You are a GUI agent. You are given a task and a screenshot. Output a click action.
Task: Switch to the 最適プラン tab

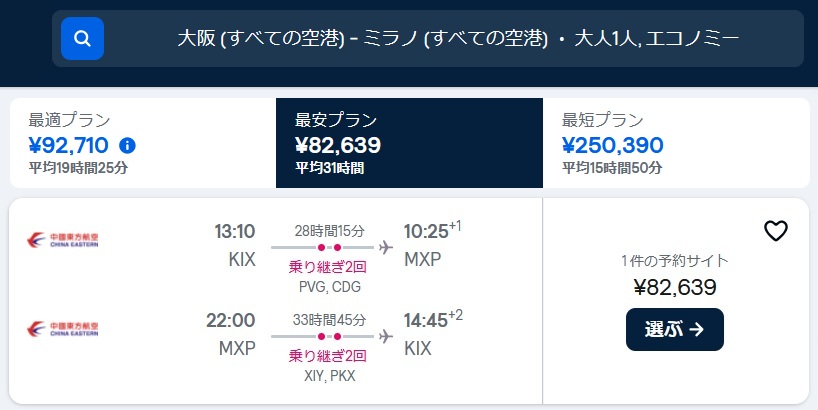point(142,143)
